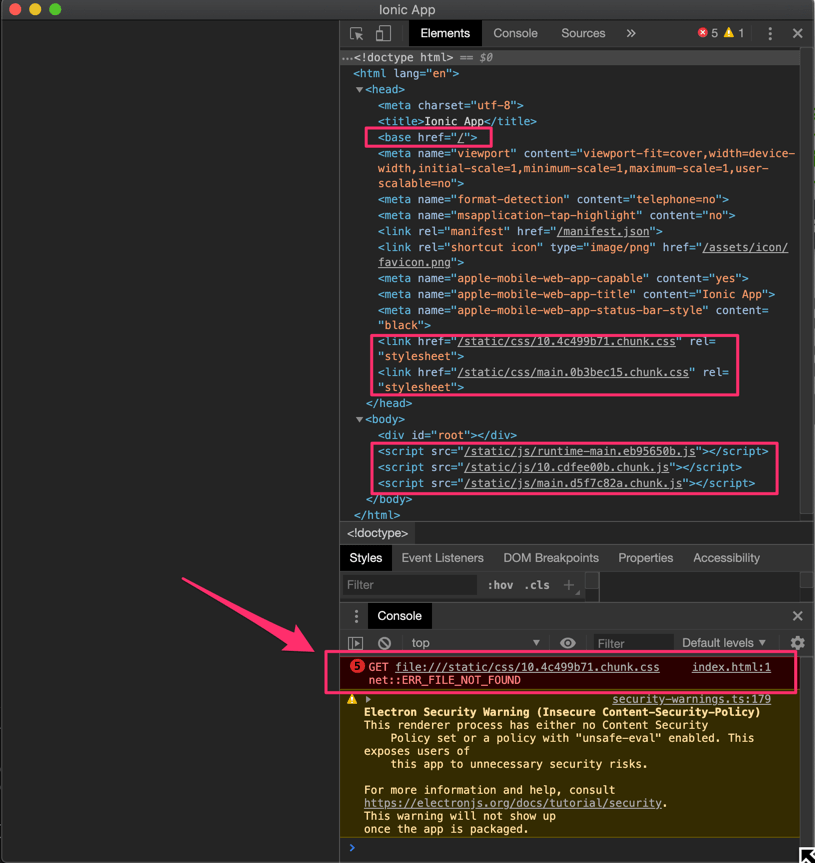Open the file:///static/css/10.4c499b71.chunk.css error URL
Image resolution: width=815 pixels, height=863 pixels.
pyautogui.click(x=527, y=667)
